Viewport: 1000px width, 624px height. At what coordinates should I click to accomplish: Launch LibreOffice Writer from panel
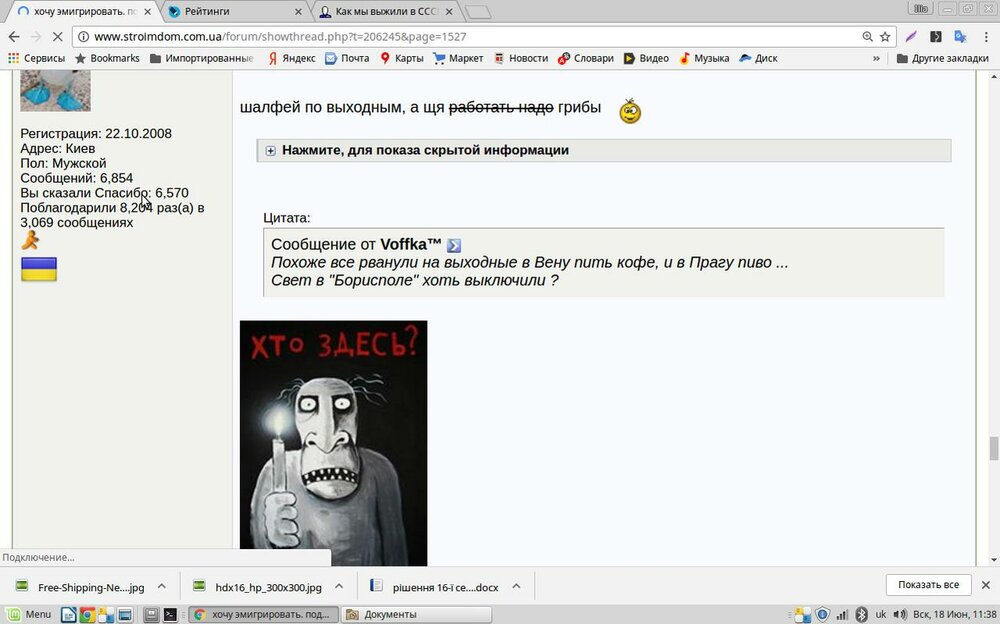pyautogui.click(x=68, y=614)
